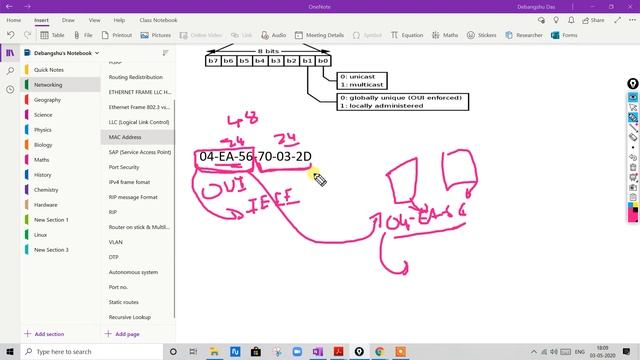
Task: Click the taskbar search box
Action: point(92,351)
